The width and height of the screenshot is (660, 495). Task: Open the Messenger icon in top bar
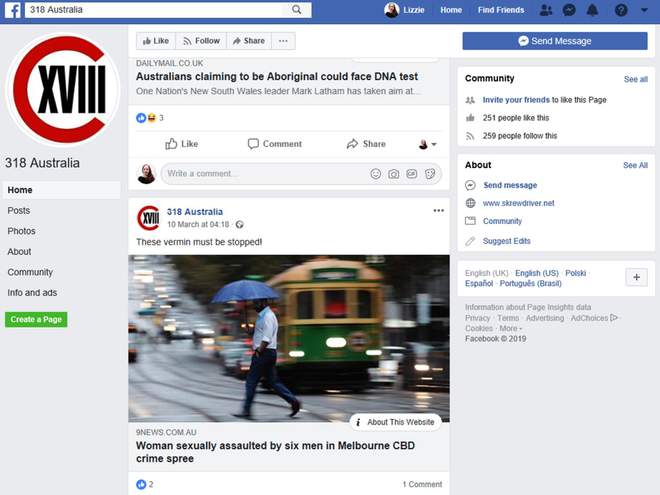(x=569, y=10)
